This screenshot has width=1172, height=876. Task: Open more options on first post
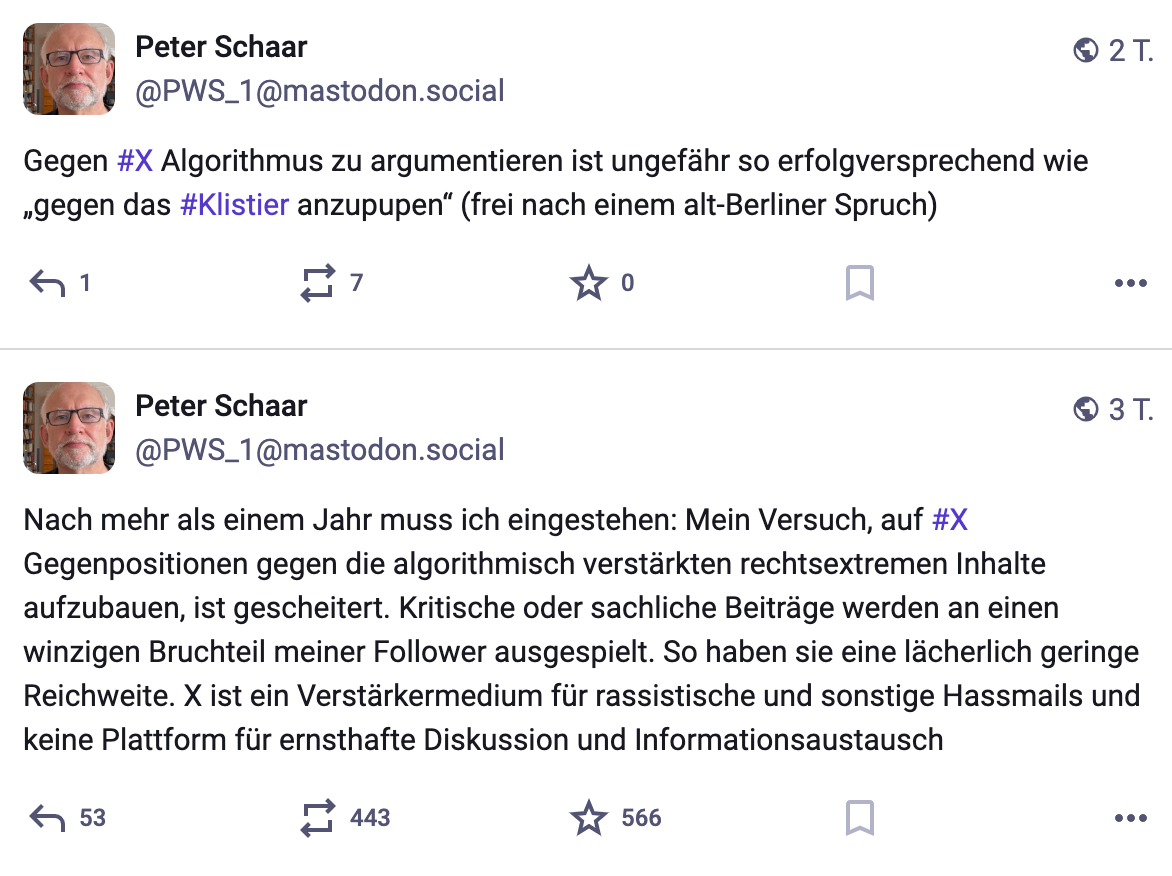tap(1130, 283)
